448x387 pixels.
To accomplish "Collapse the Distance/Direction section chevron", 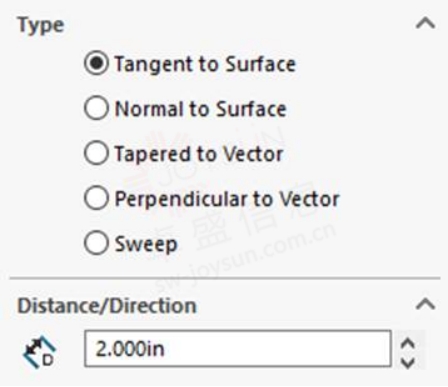I will coord(425,304).
